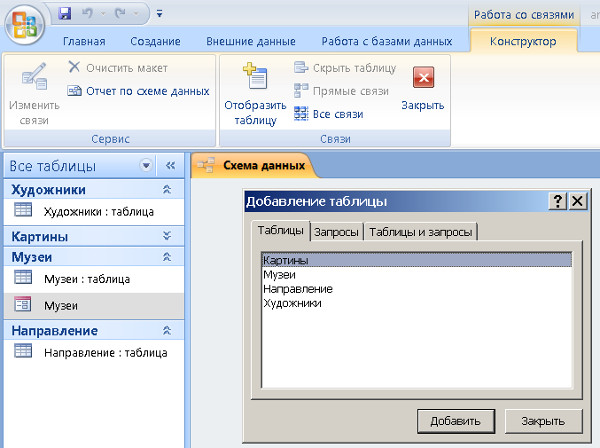Switch to the Запросы tab

[336, 232]
